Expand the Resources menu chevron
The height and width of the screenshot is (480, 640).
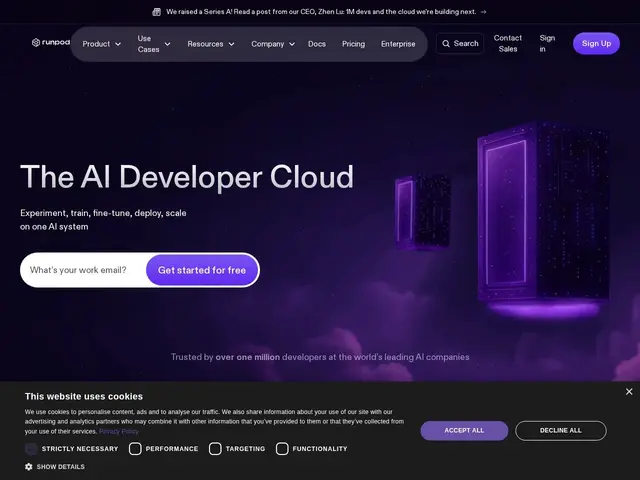click(231, 44)
